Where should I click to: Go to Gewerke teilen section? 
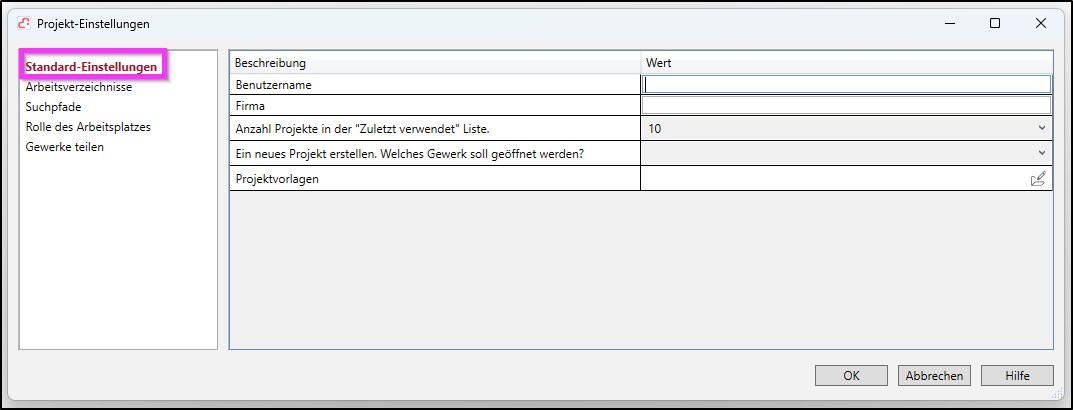click(64, 146)
